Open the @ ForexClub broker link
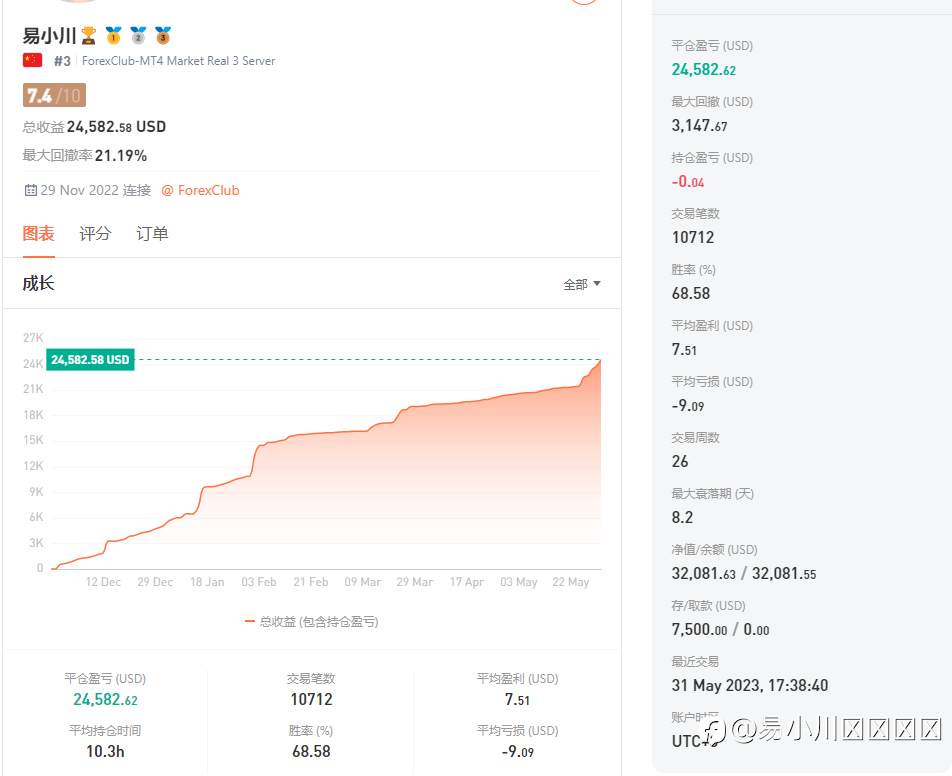 coord(200,190)
